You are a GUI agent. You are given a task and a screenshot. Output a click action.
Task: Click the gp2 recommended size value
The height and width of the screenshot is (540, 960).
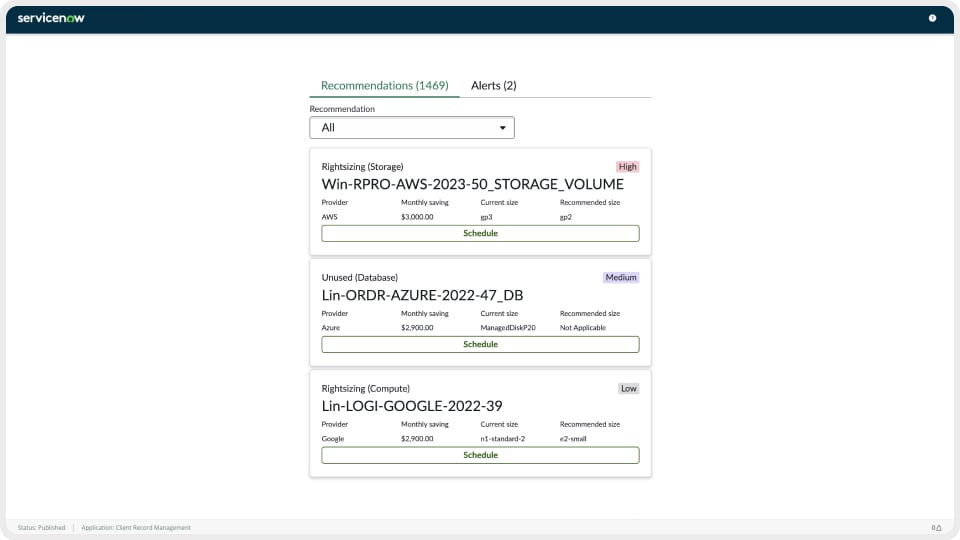[566, 217]
